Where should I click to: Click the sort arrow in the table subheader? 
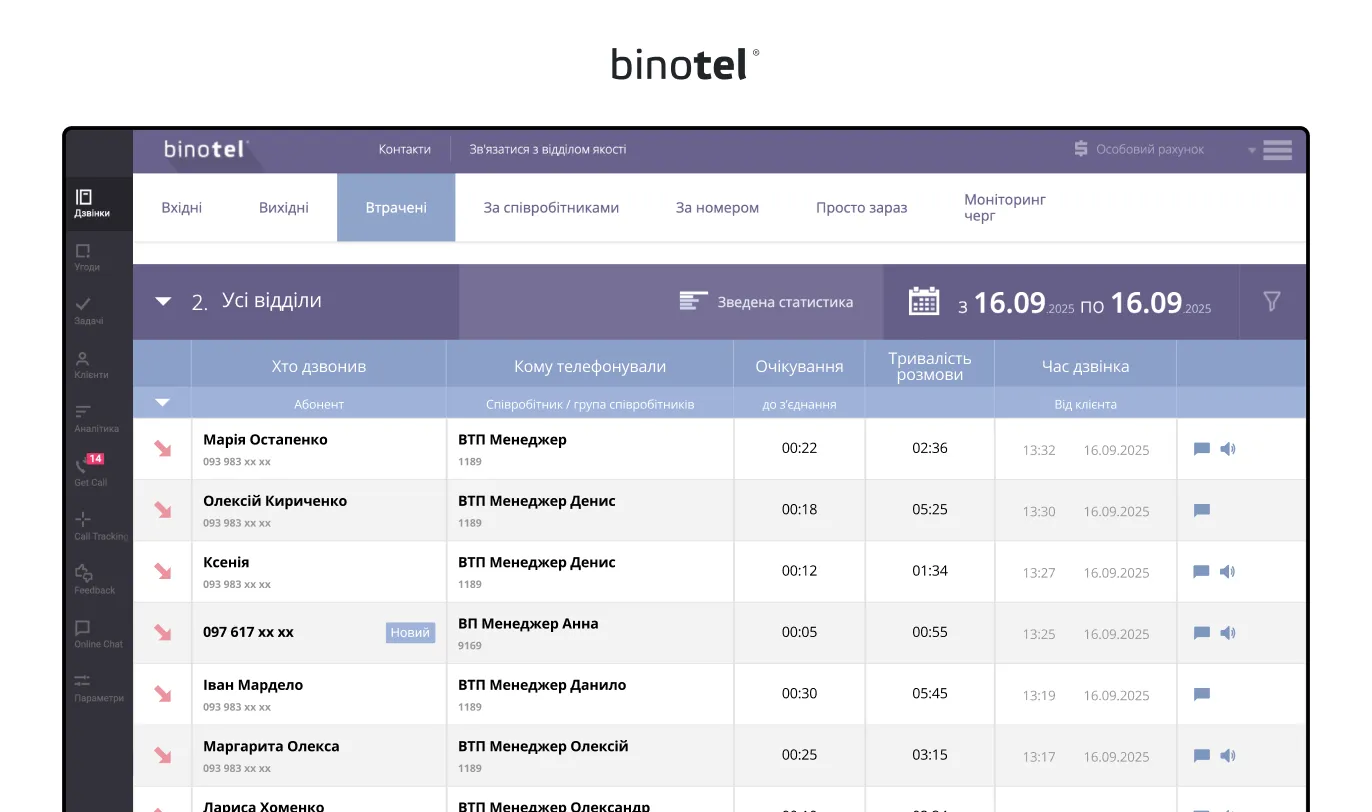pyautogui.click(x=162, y=403)
